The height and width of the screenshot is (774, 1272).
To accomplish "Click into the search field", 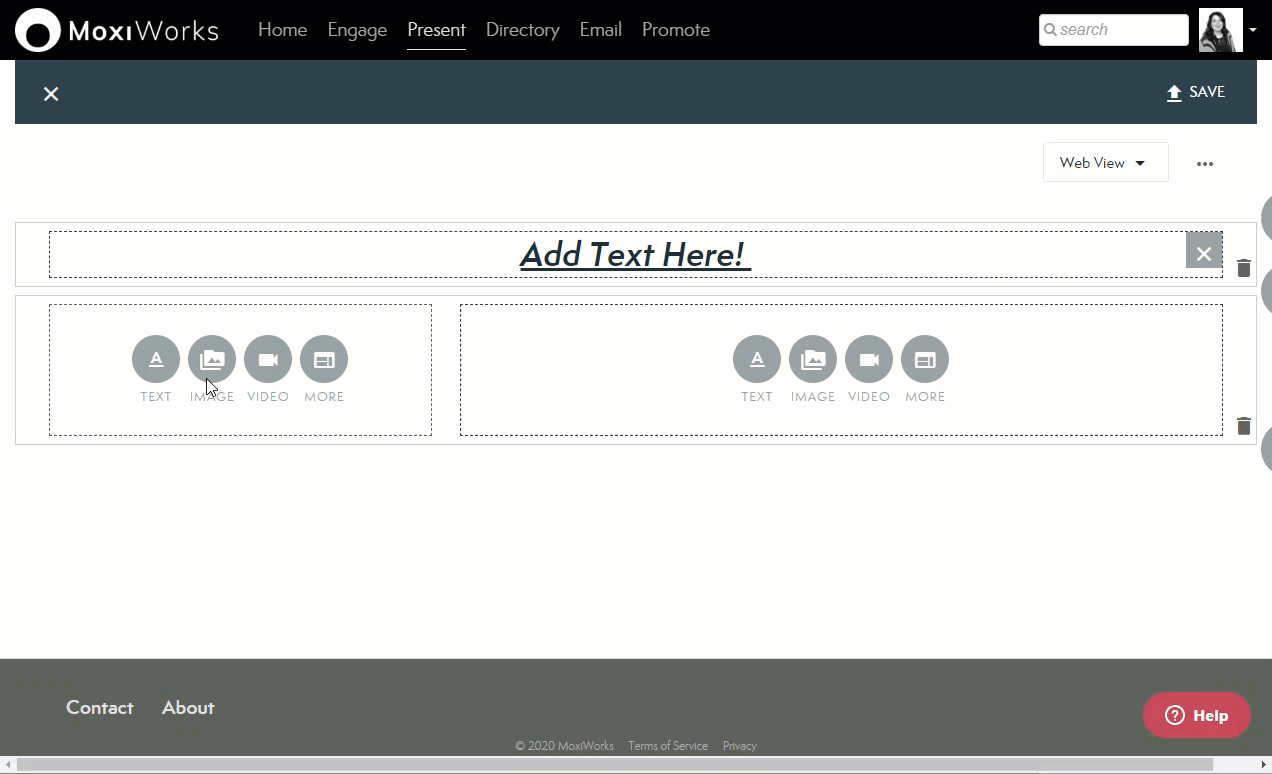I will pyautogui.click(x=1114, y=30).
